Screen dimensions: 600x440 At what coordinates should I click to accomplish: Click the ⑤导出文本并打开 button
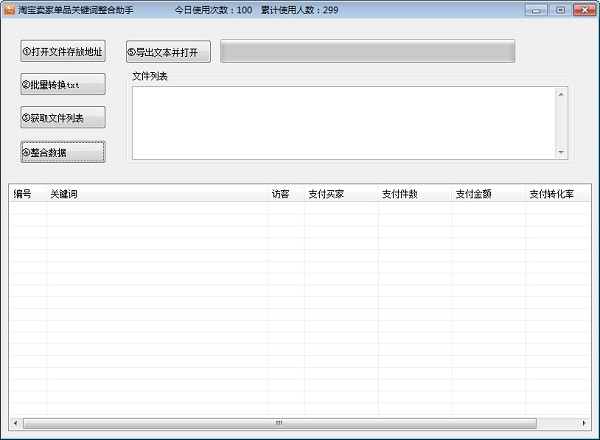(x=168, y=52)
